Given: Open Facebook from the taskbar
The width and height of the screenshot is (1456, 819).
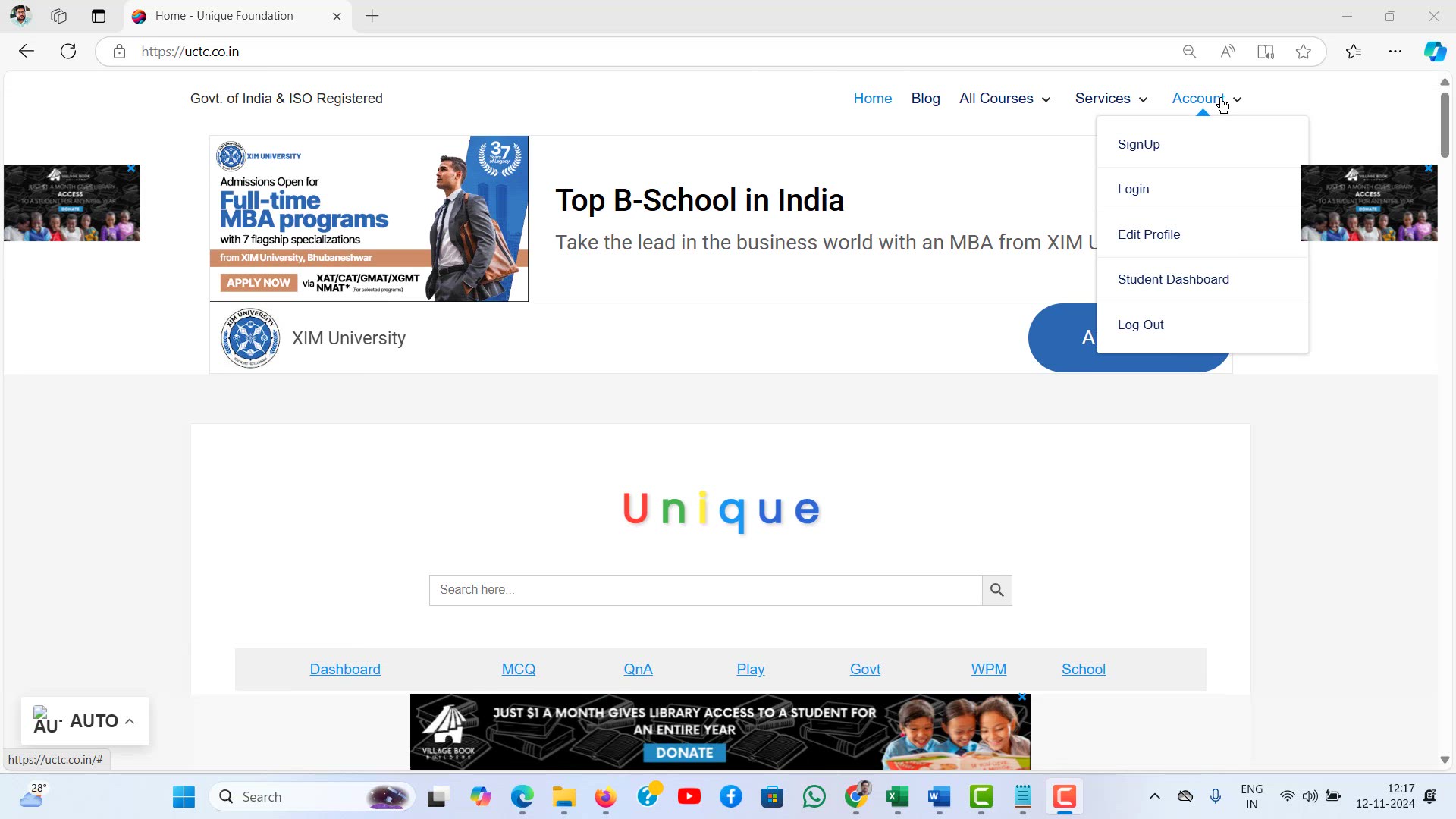Looking at the screenshot, I should point(731,797).
